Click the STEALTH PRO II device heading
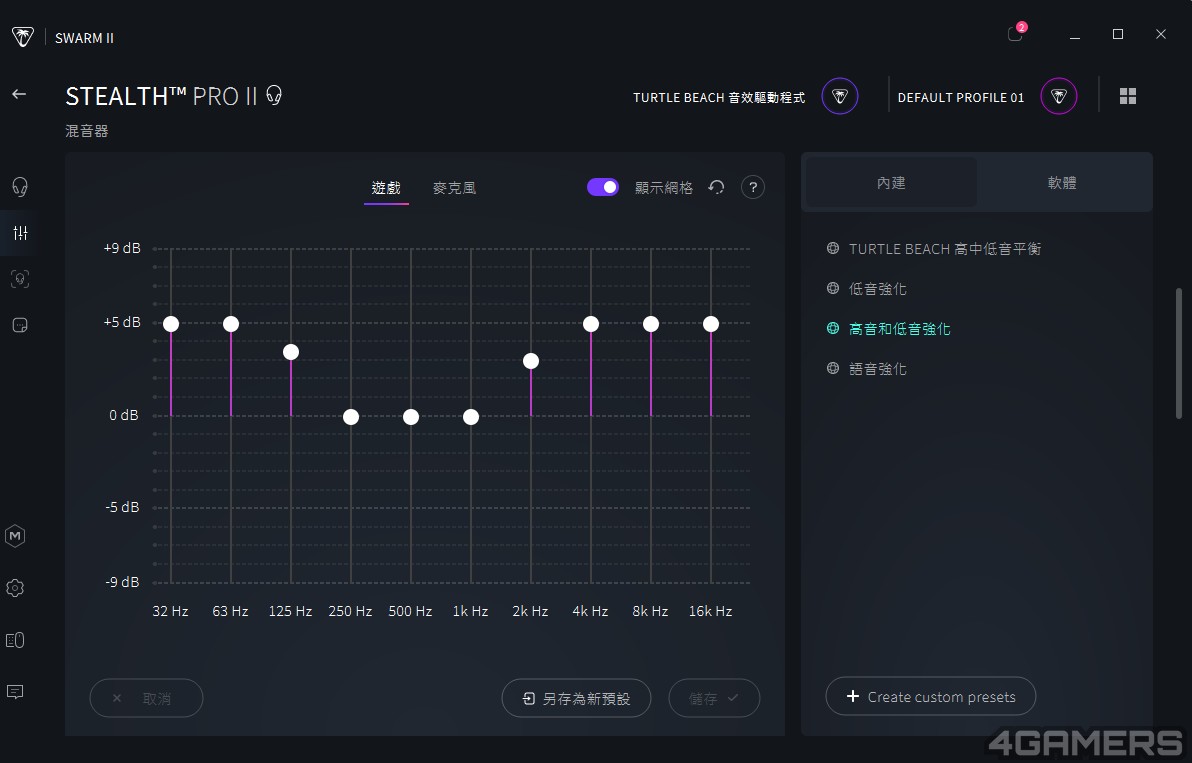 tap(162, 96)
